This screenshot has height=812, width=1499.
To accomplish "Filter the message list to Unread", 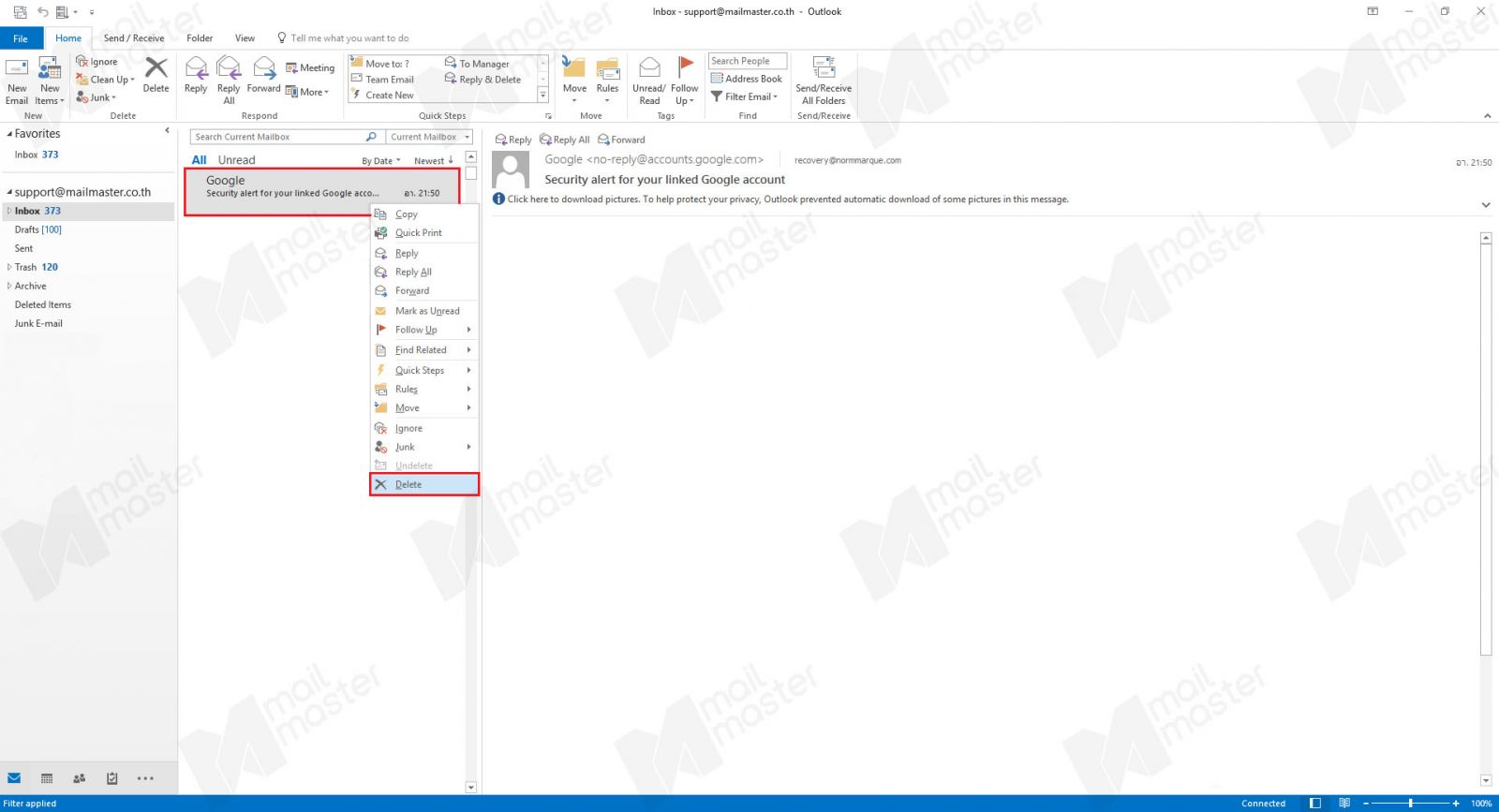I will click(236, 160).
